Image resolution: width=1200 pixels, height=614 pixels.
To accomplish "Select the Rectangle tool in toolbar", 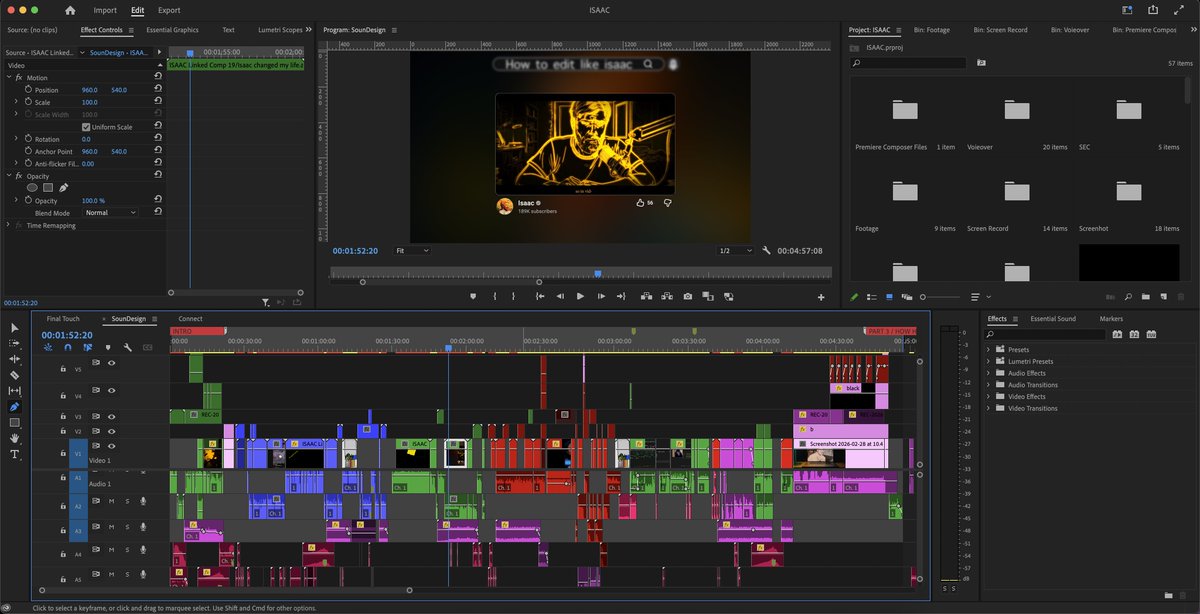I will click(x=14, y=423).
